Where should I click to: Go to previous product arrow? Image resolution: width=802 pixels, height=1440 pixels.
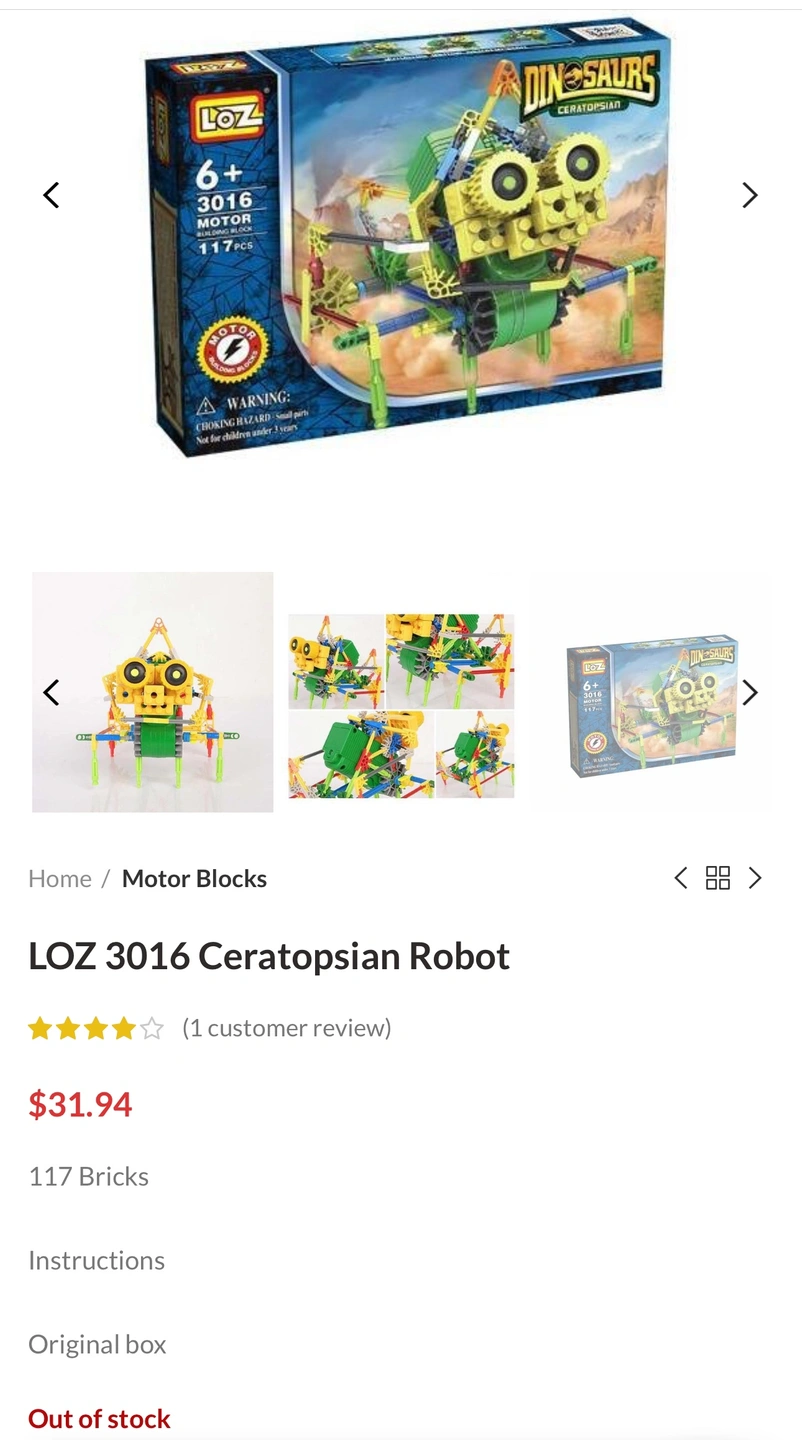click(681, 878)
